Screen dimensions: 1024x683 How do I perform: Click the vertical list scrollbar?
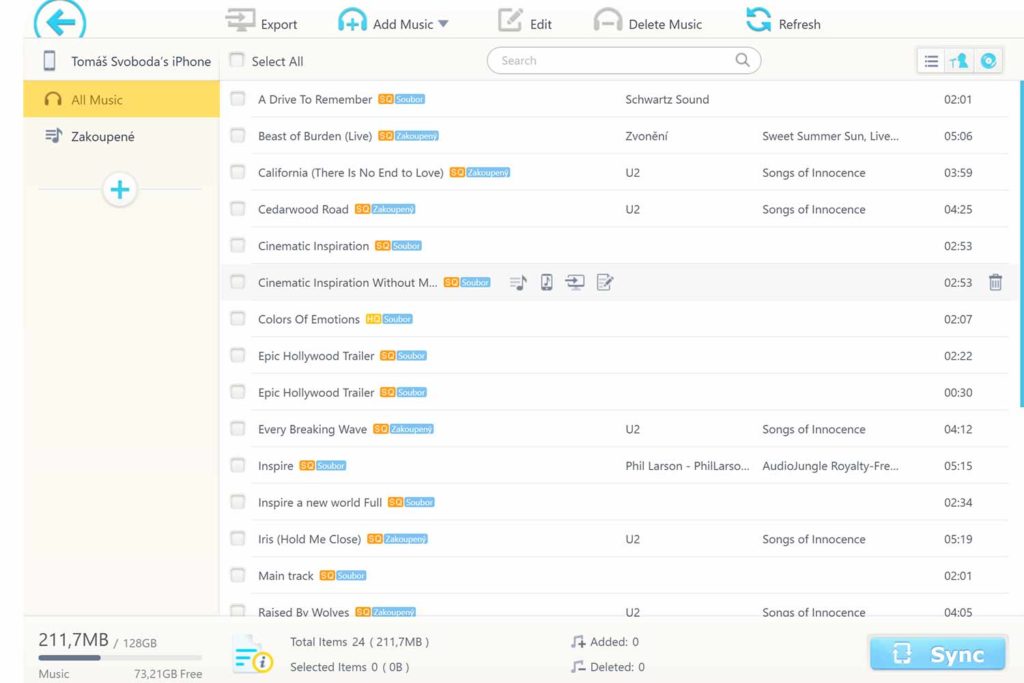click(1021, 244)
